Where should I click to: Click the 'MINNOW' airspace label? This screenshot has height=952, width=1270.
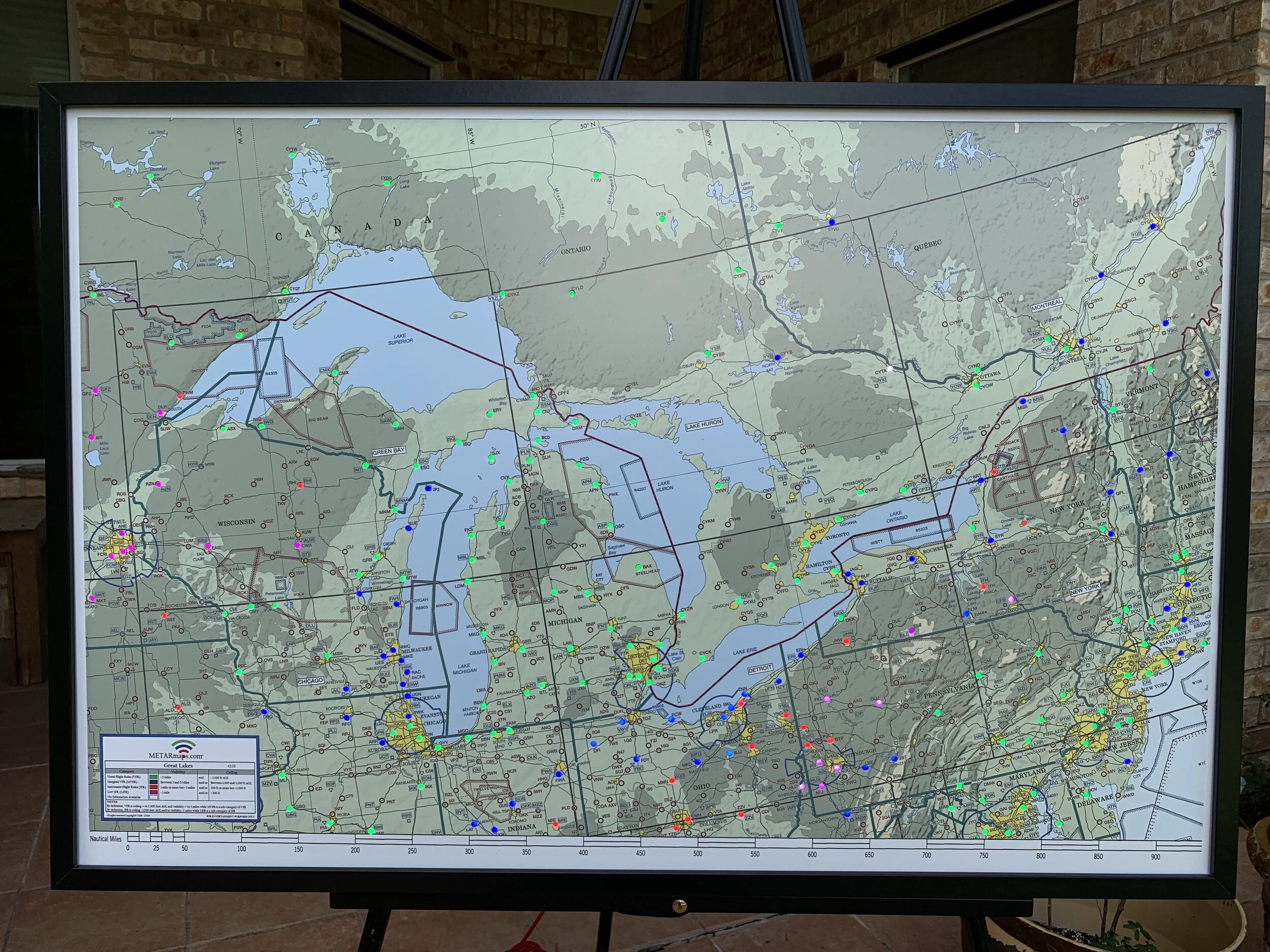[444, 605]
